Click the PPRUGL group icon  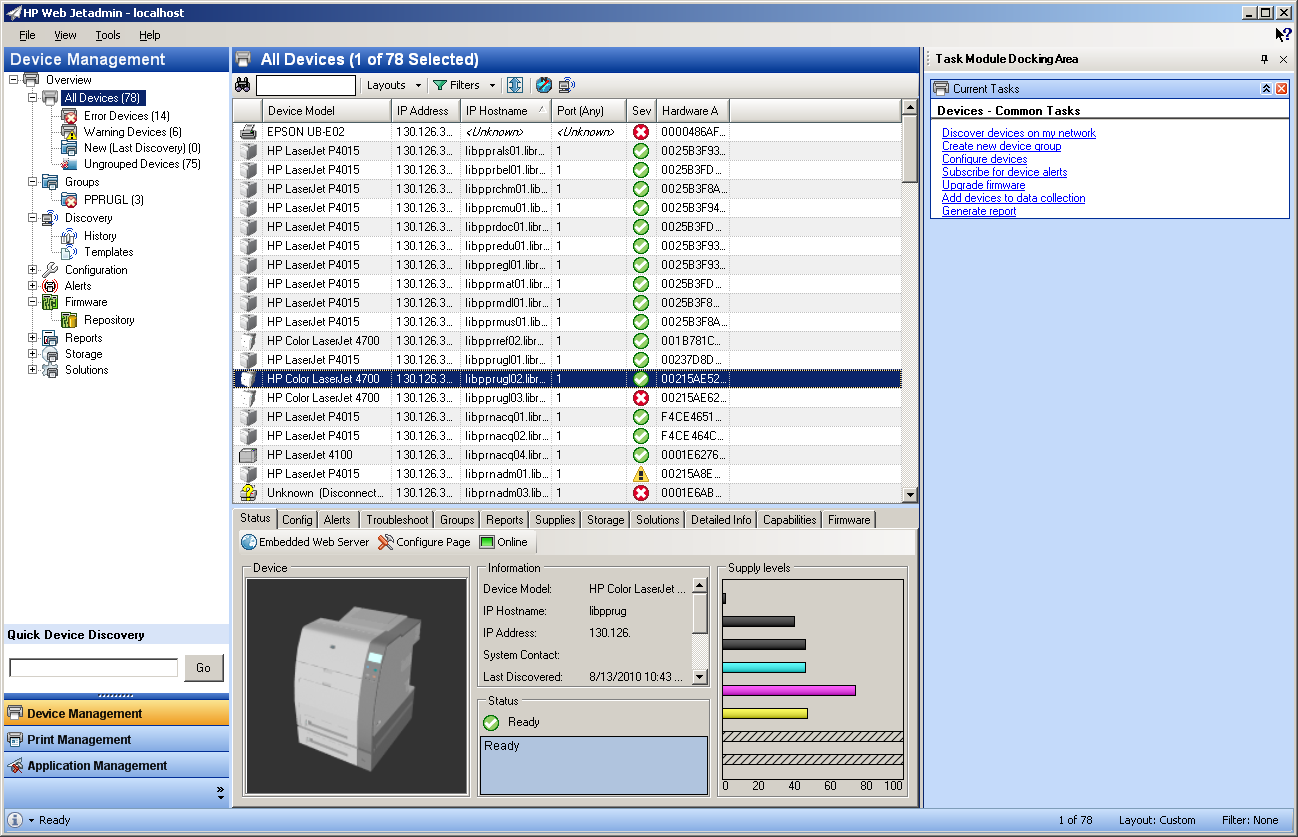[69, 200]
